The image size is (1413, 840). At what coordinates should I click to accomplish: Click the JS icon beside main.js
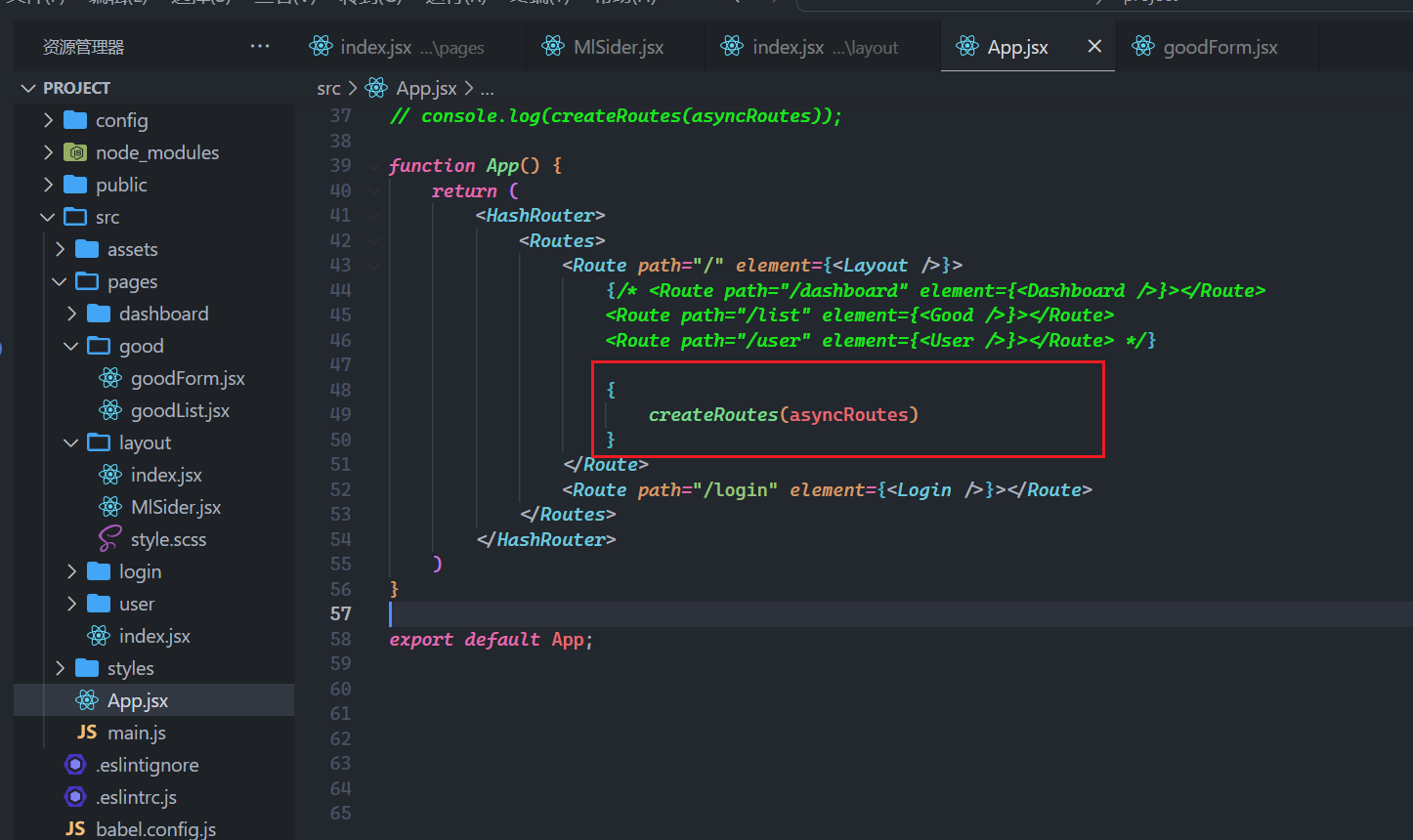pos(87,733)
